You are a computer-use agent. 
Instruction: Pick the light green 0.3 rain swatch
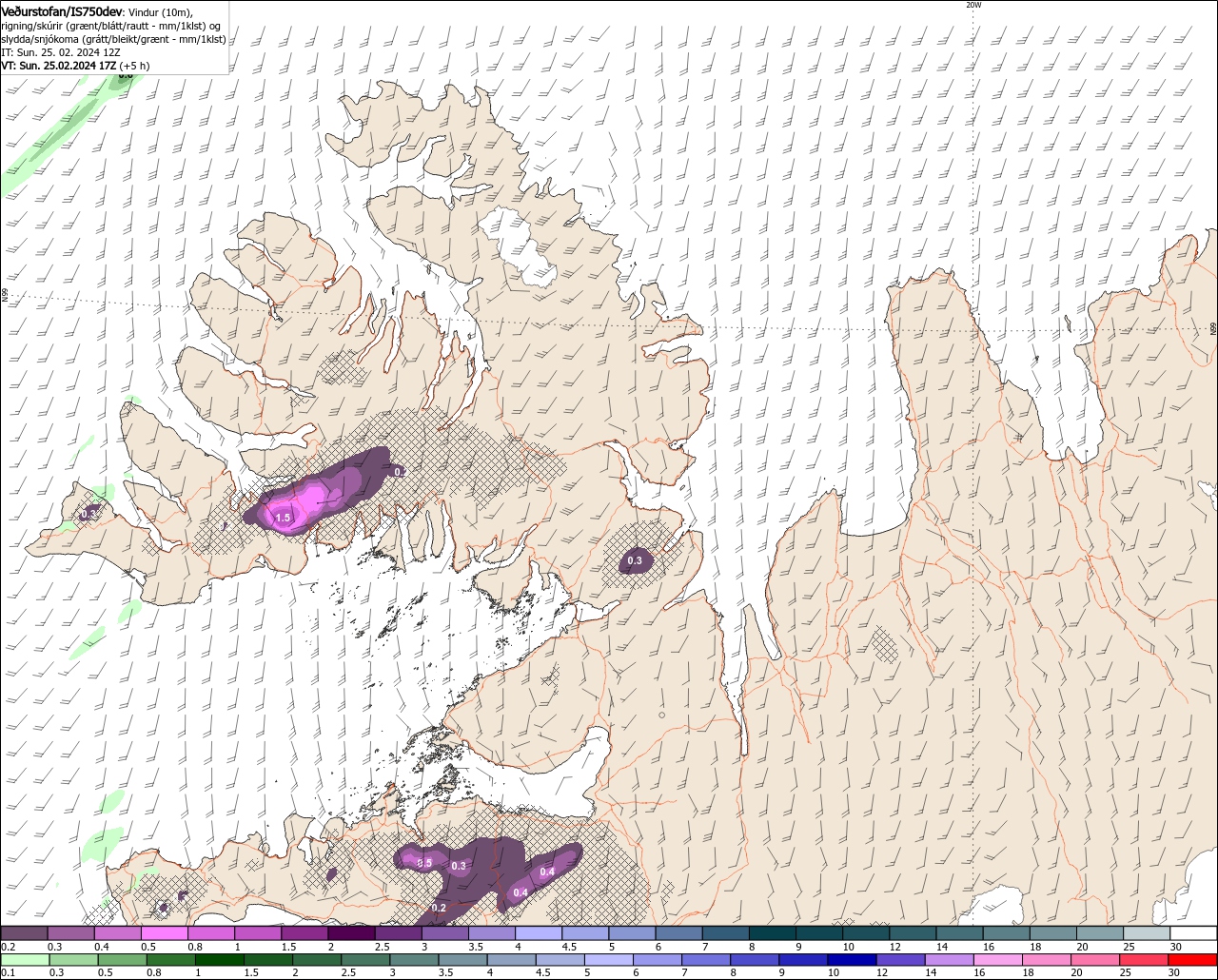pyautogui.click(x=73, y=959)
